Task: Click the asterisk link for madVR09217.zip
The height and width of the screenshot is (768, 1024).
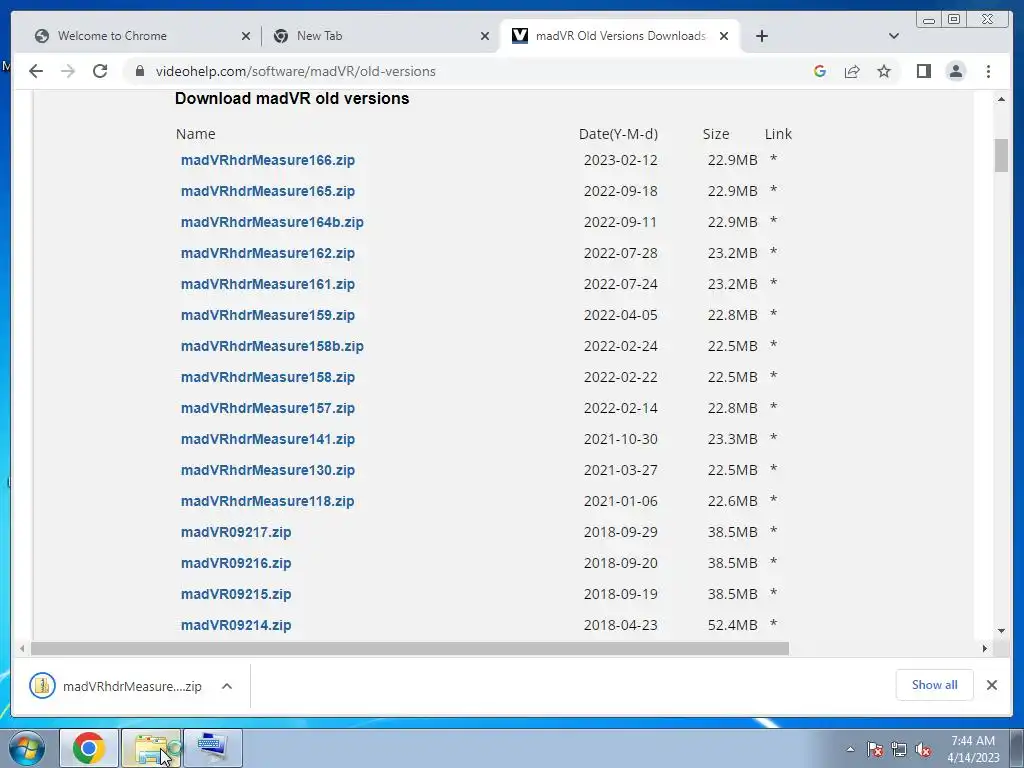Action: pos(773,531)
